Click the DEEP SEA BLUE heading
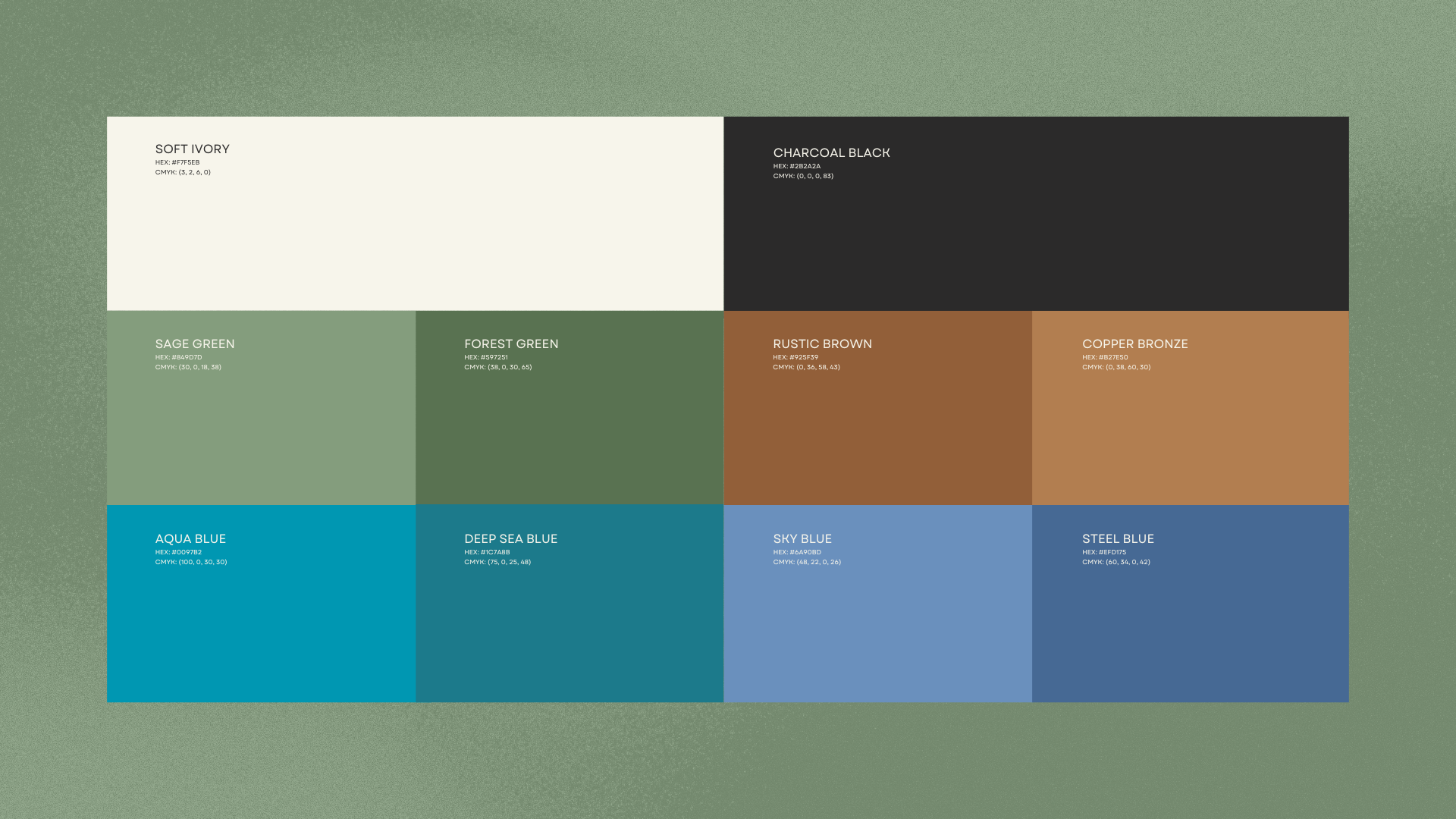The width and height of the screenshot is (1456, 819). click(510, 539)
